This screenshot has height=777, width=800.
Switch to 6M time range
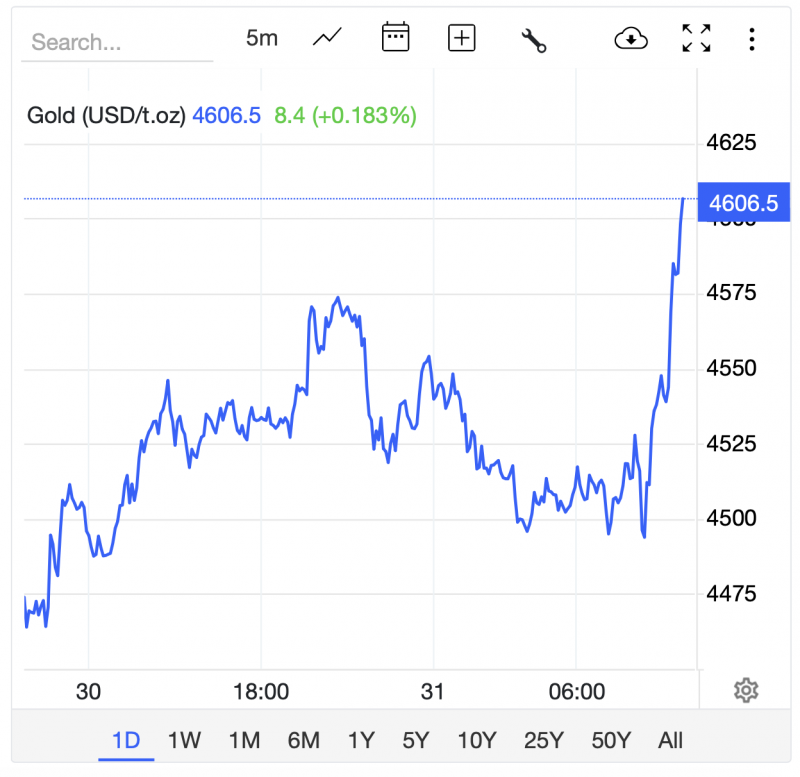[x=303, y=741]
